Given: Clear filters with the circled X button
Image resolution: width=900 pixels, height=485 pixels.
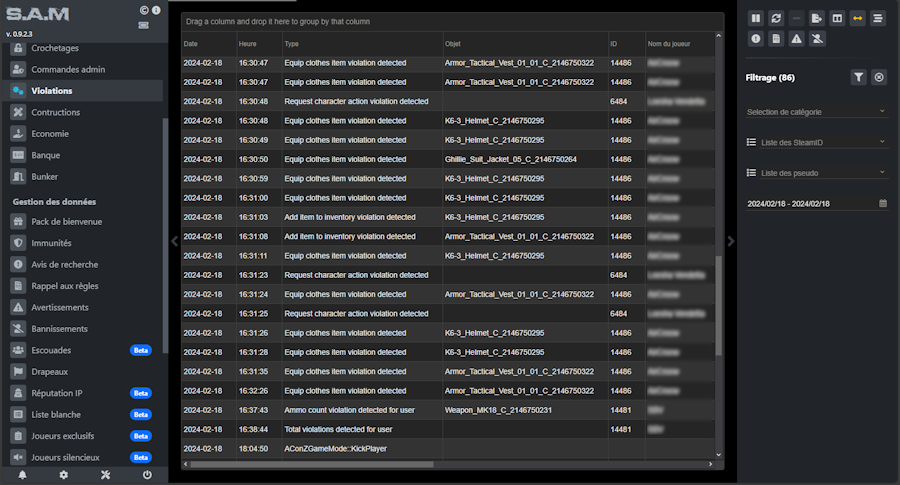Looking at the screenshot, I should (879, 77).
